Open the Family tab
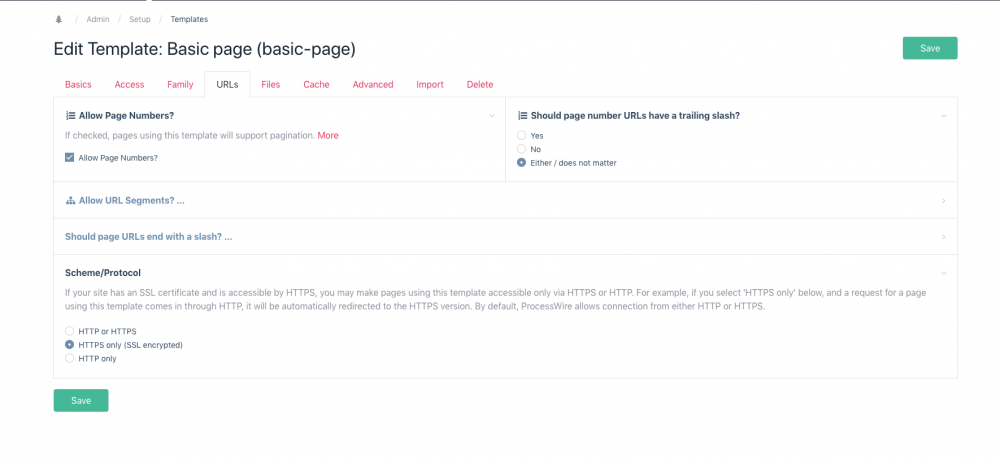The image size is (1000, 457). point(180,84)
